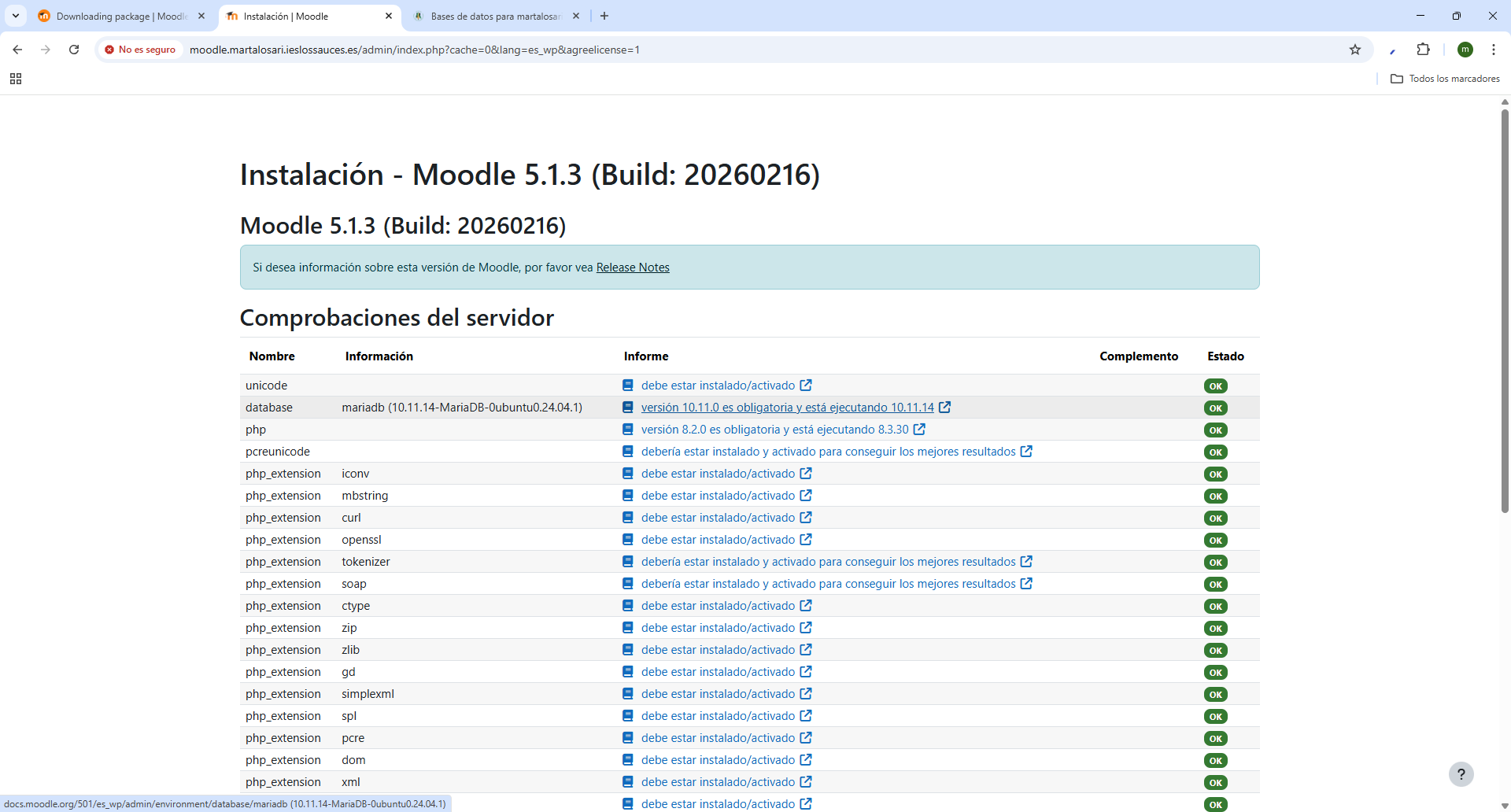1511x812 pixels.
Task: Reload the Moodle installation page
Action: coord(74,50)
